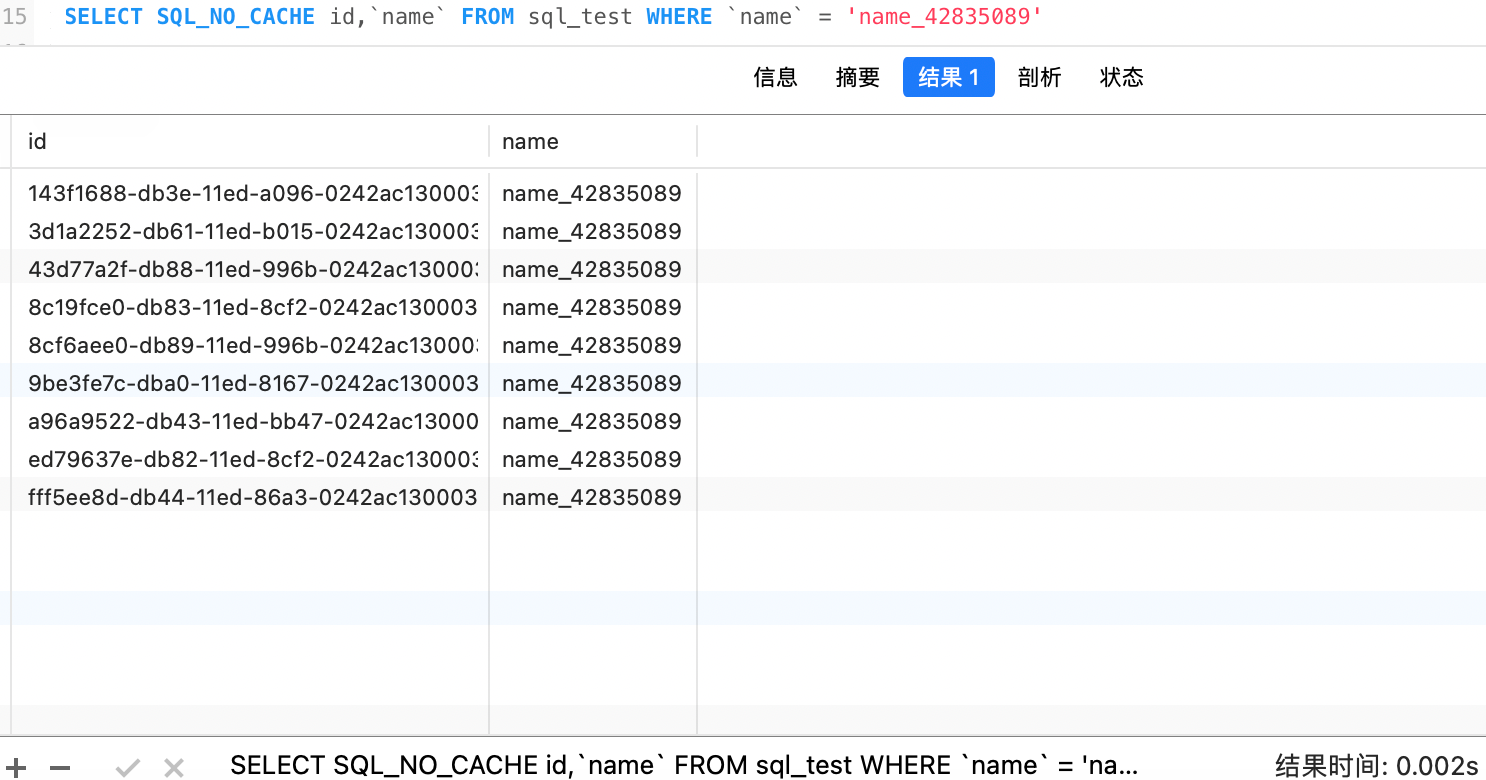This screenshot has width=1486, height=780.
Task: Click the name column header
Action: click(530, 141)
